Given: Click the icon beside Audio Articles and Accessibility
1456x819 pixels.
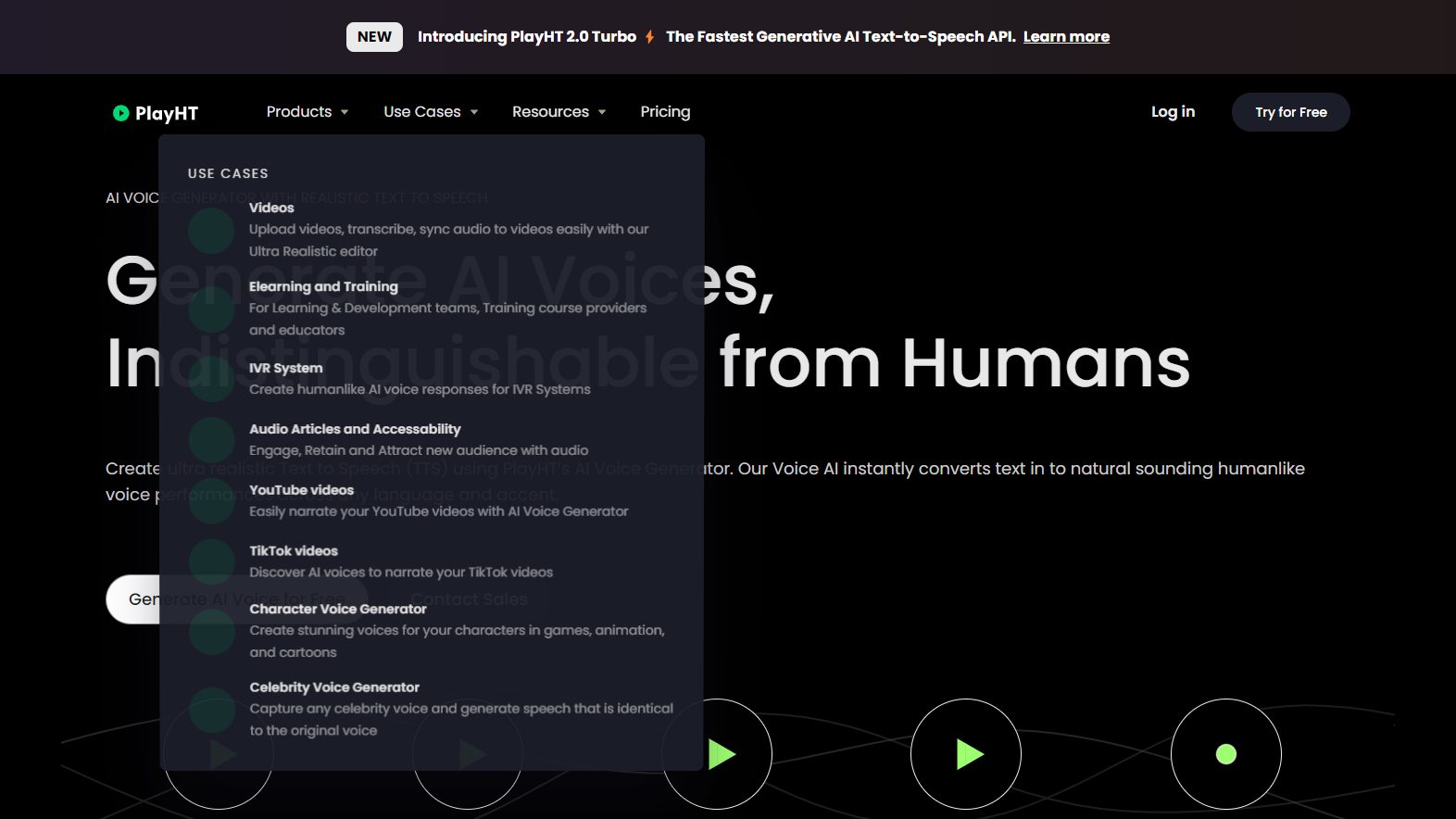Looking at the screenshot, I should (x=211, y=440).
